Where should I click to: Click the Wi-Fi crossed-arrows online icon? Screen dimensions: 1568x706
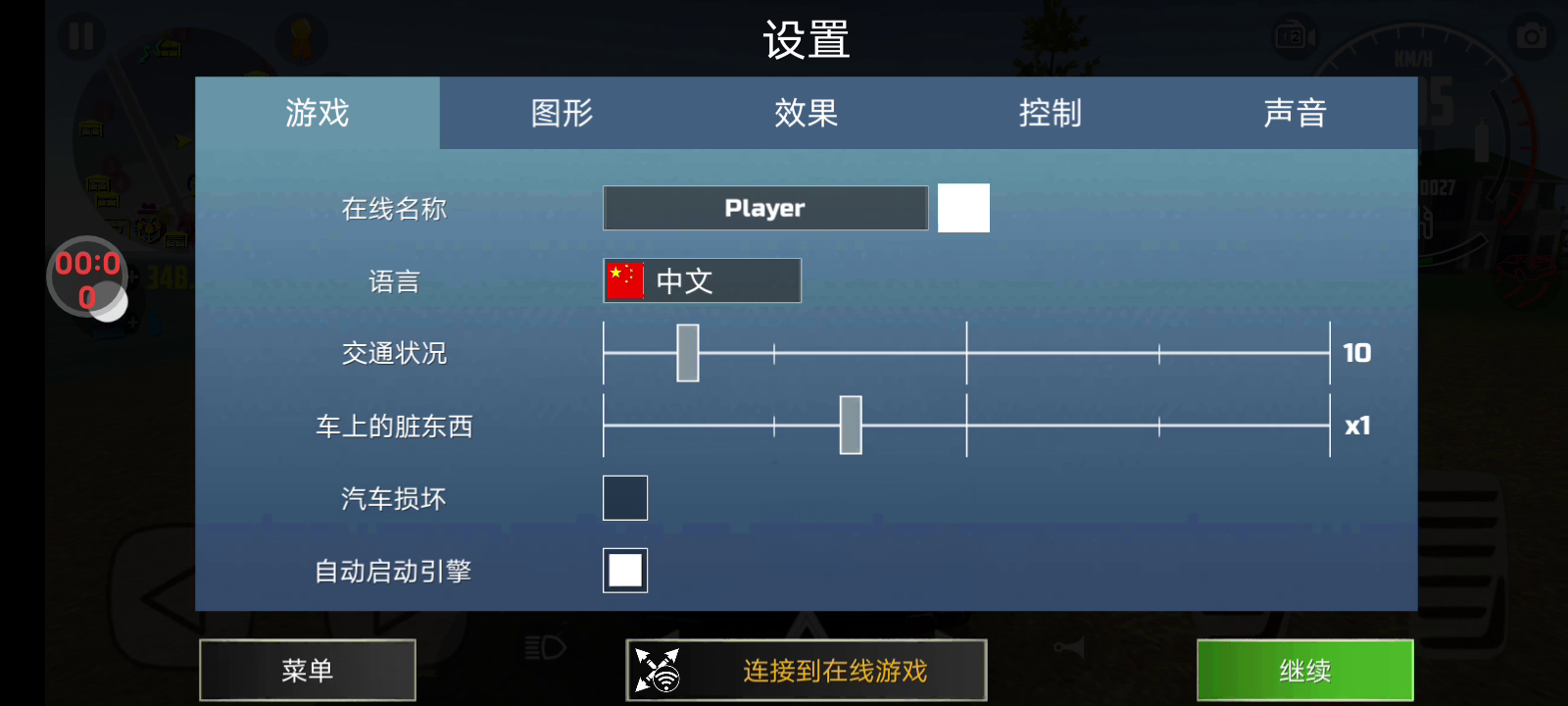coord(658,671)
